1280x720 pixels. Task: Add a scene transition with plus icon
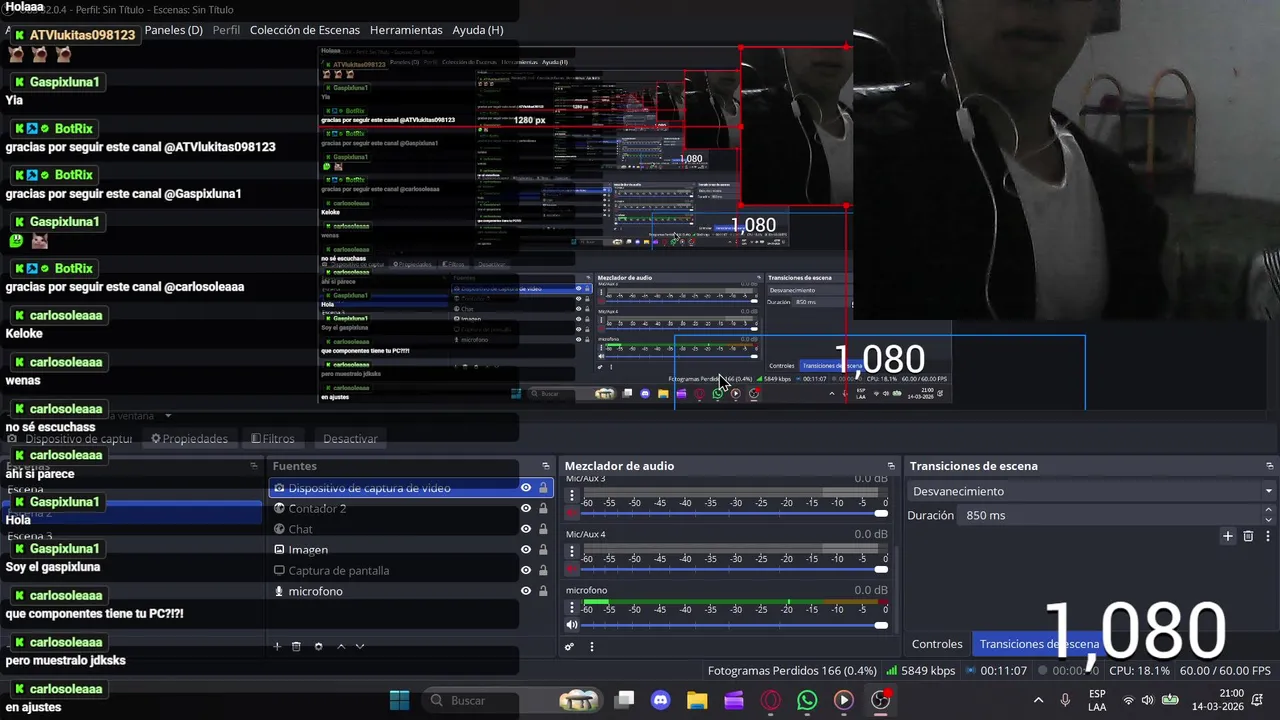tap(1228, 536)
